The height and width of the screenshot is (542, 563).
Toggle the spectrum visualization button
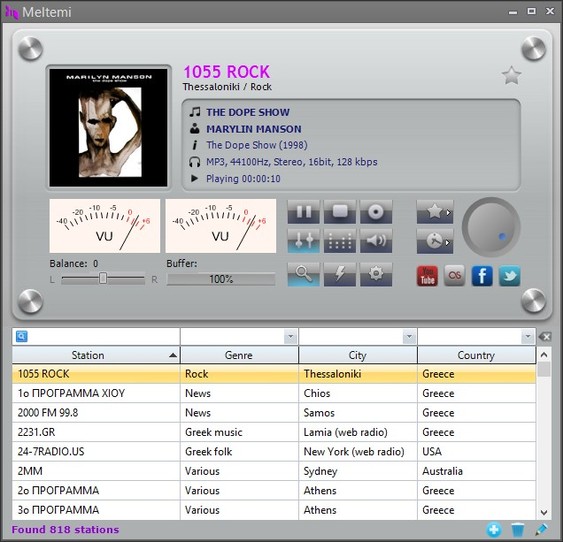(340, 241)
